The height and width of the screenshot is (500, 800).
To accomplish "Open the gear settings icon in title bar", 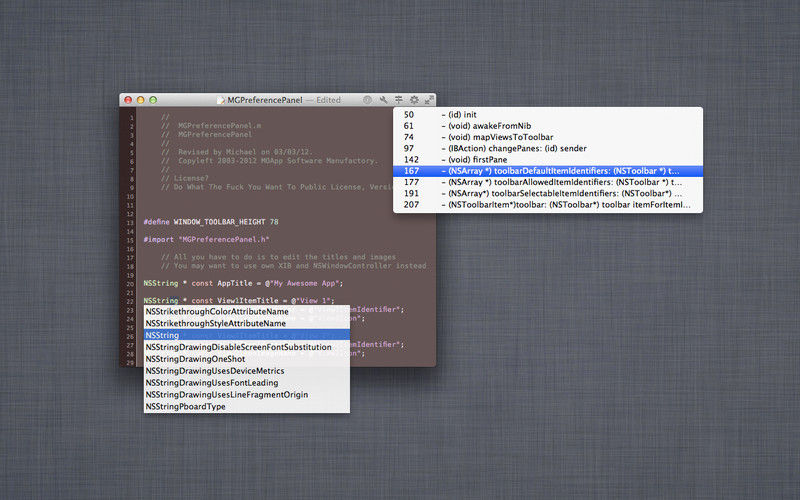I will pyautogui.click(x=414, y=100).
